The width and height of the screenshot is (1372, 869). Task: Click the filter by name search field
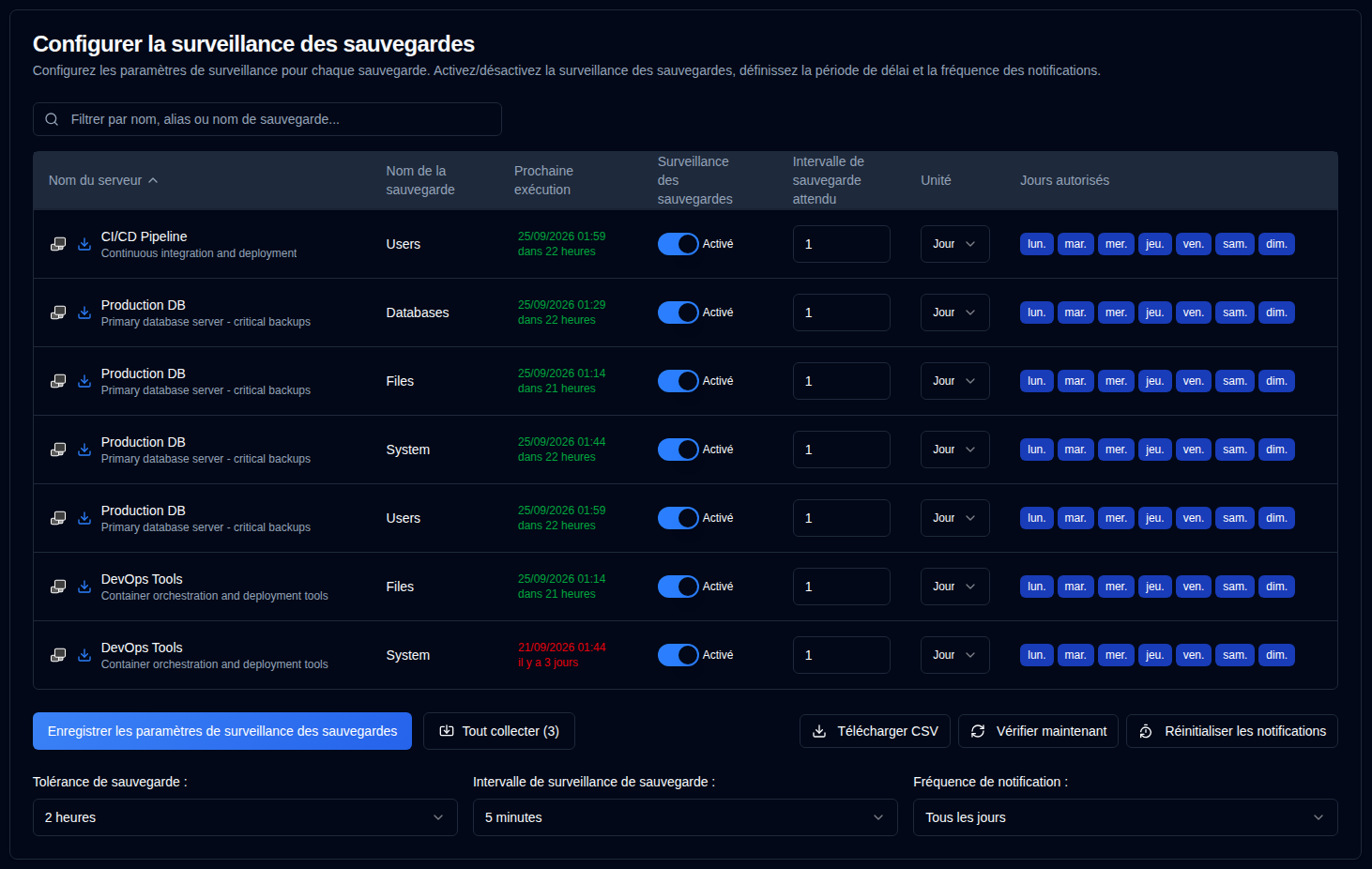tap(267, 119)
